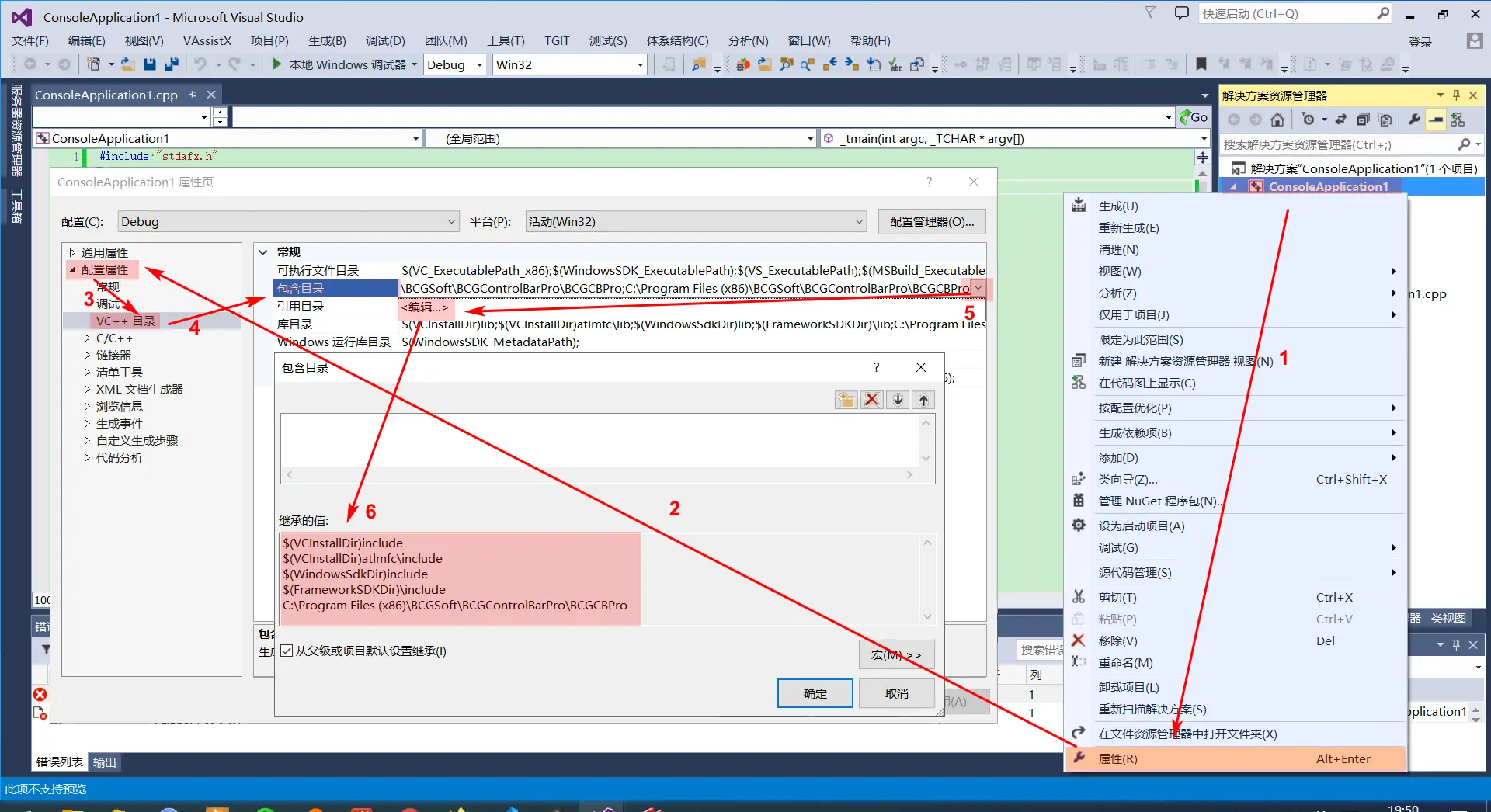Open the 文件(F) menu

coord(30,40)
